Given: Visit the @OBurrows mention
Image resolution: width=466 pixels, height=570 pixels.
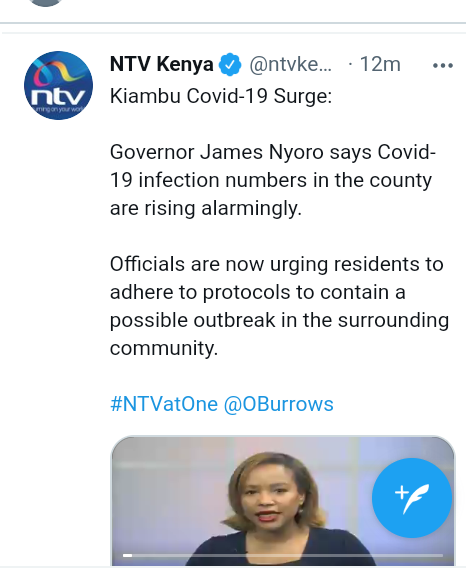Looking at the screenshot, I should pyautogui.click(x=278, y=404).
